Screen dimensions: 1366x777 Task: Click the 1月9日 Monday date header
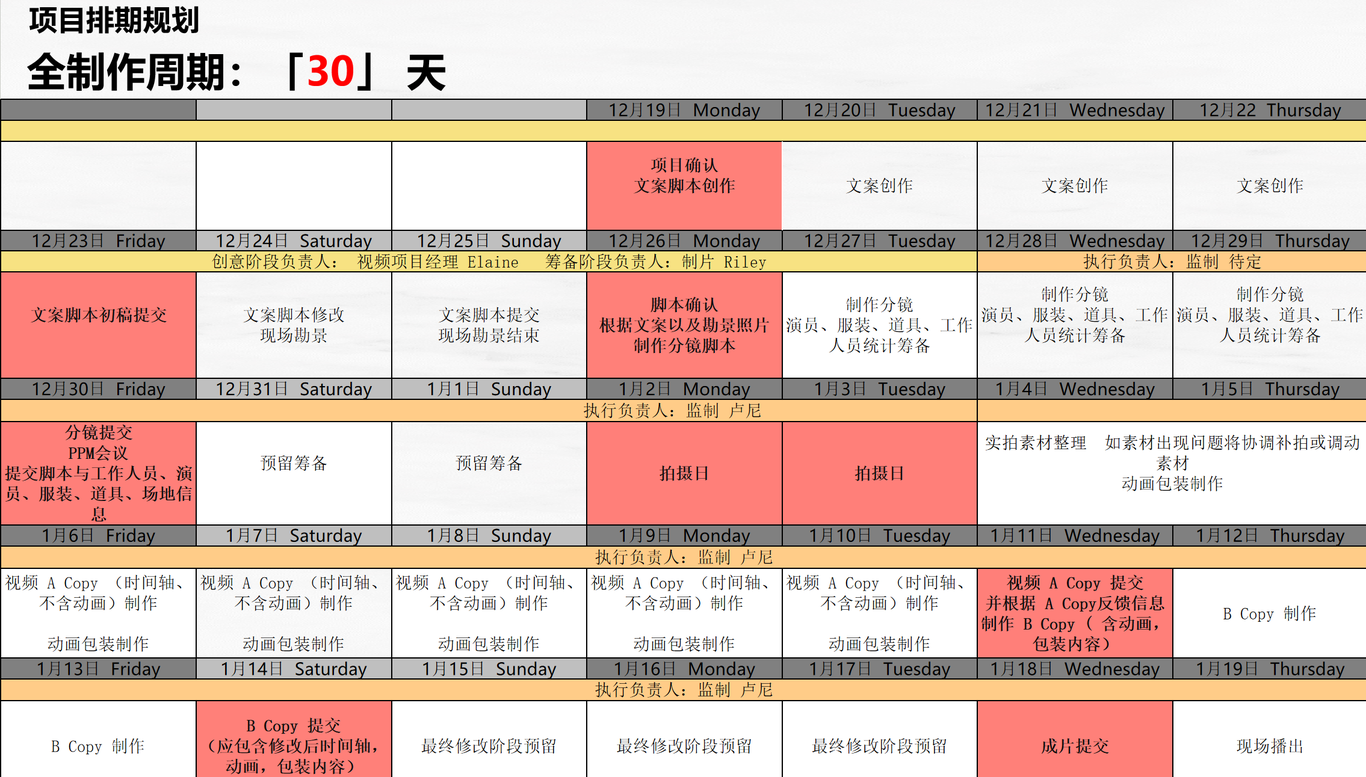pos(684,536)
